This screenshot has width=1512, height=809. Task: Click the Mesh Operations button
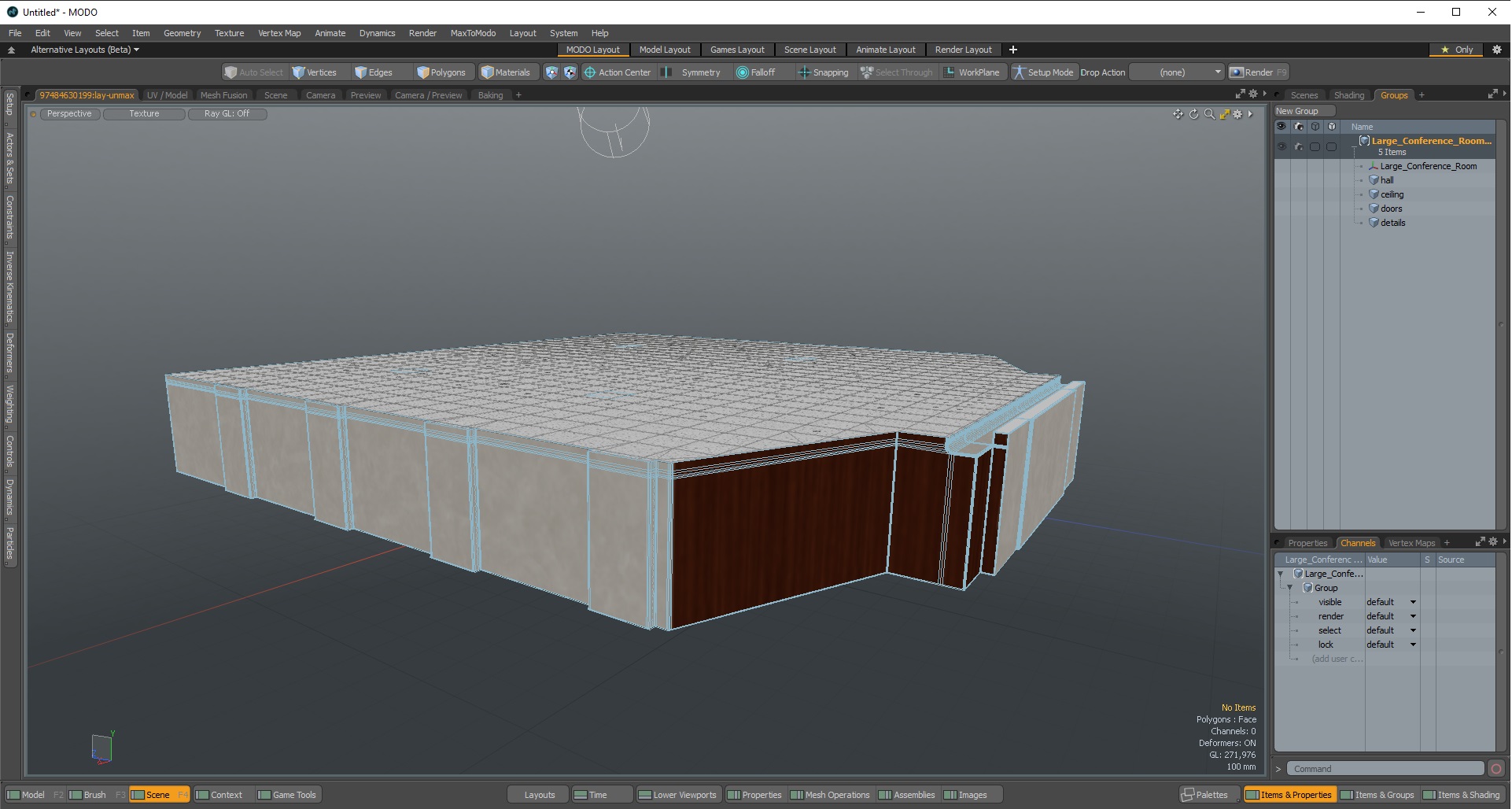(830, 795)
